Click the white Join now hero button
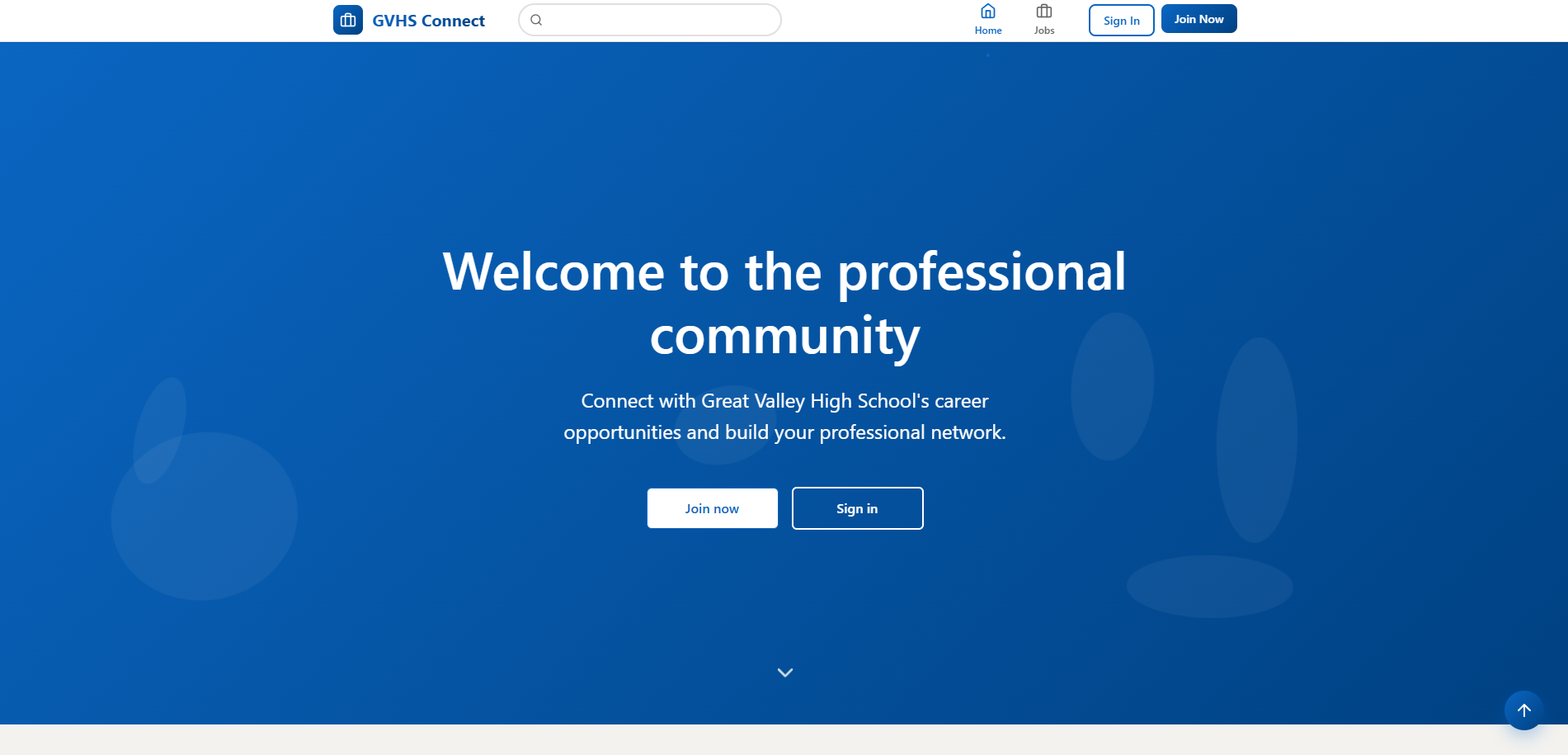 712,508
